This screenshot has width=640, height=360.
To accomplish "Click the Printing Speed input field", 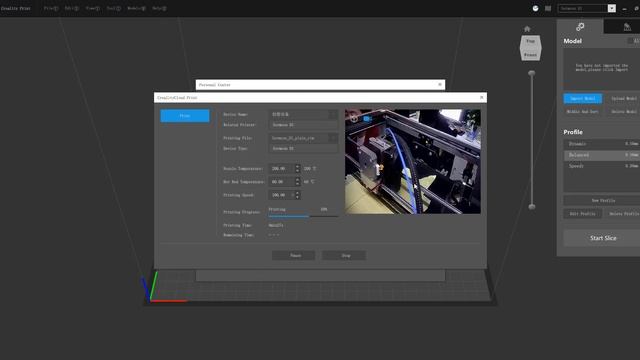I will [281, 195].
